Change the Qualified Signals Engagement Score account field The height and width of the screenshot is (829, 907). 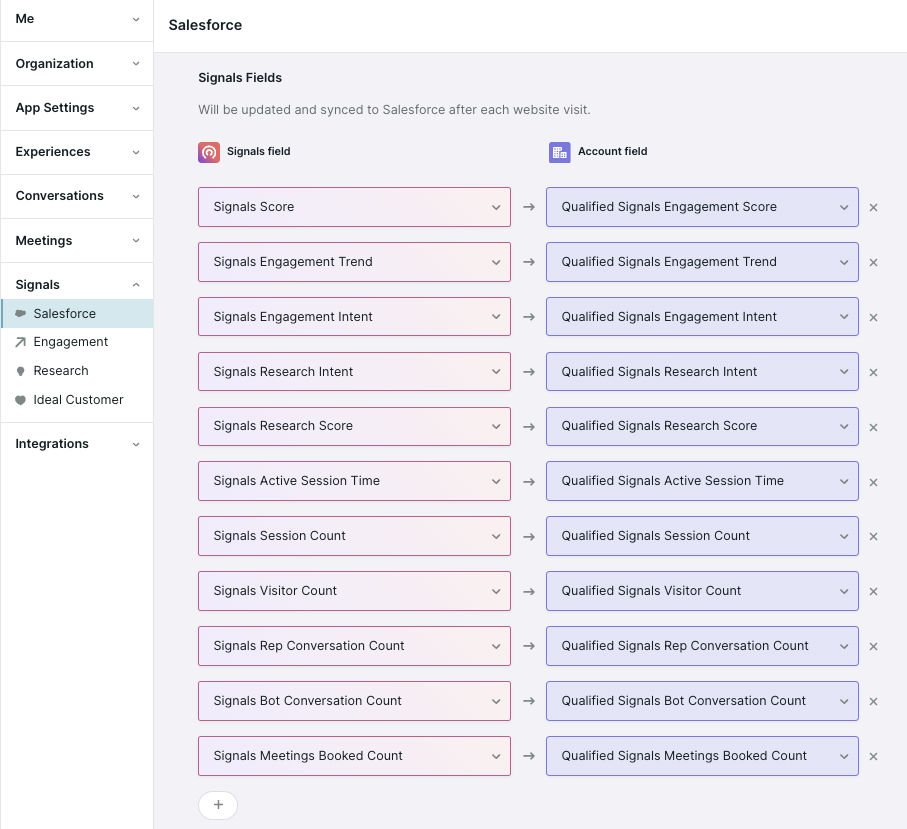[x=702, y=207]
